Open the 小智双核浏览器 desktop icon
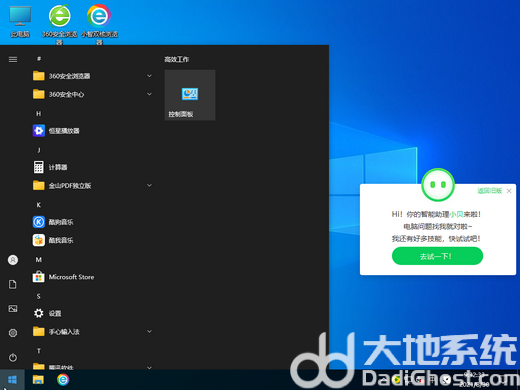The width and height of the screenshot is (520, 390). pyautogui.click(x=99, y=23)
